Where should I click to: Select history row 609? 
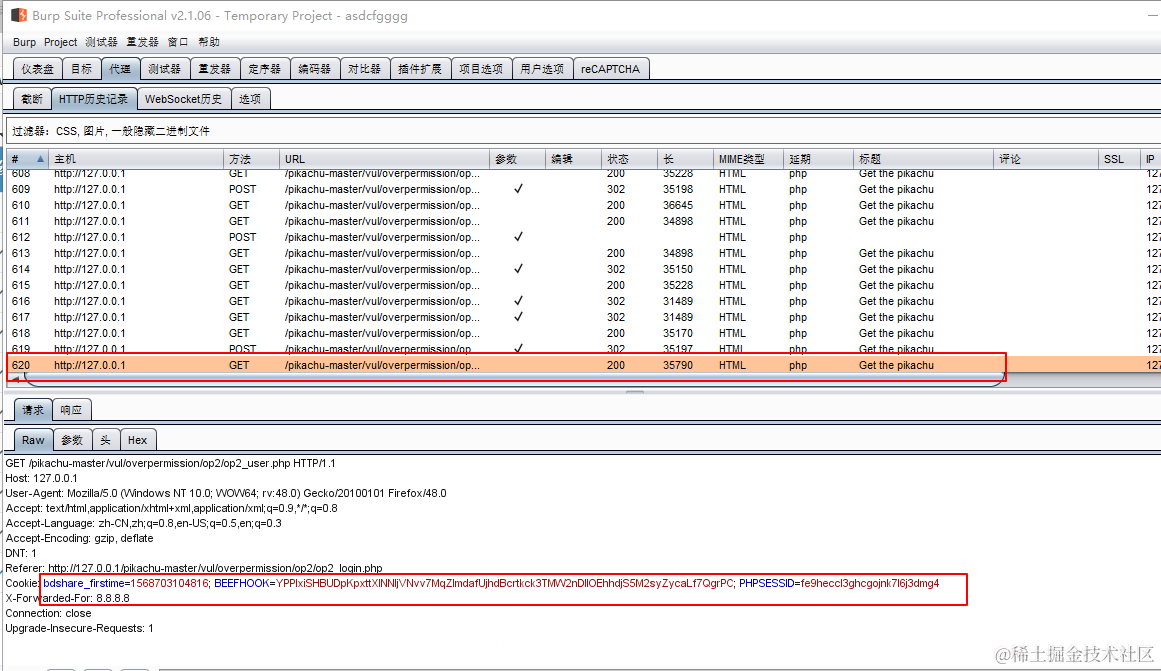[583, 190]
